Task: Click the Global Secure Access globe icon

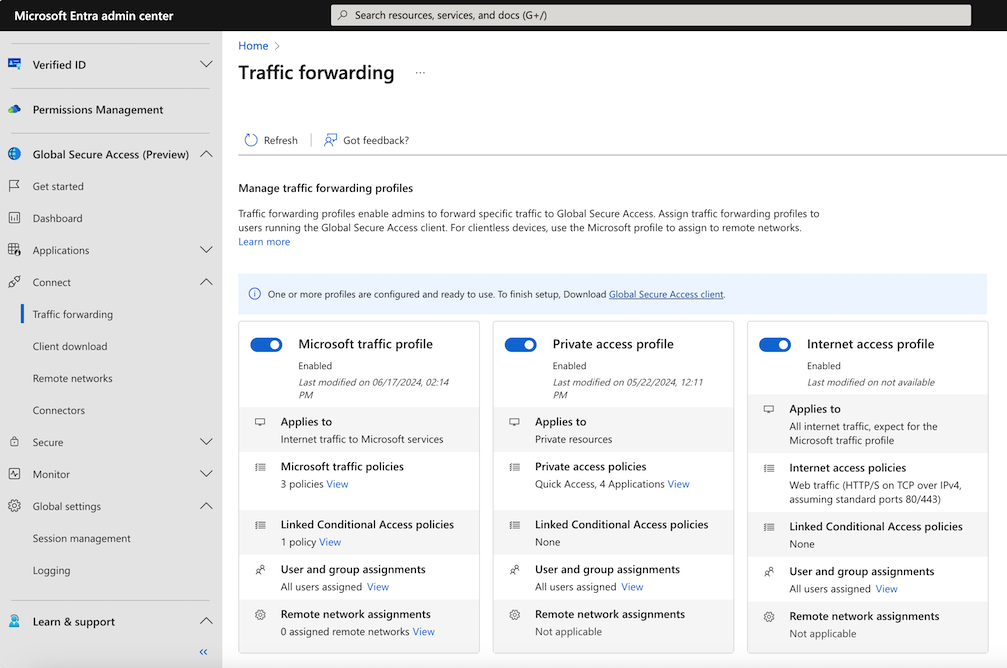Action: [14, 154]
